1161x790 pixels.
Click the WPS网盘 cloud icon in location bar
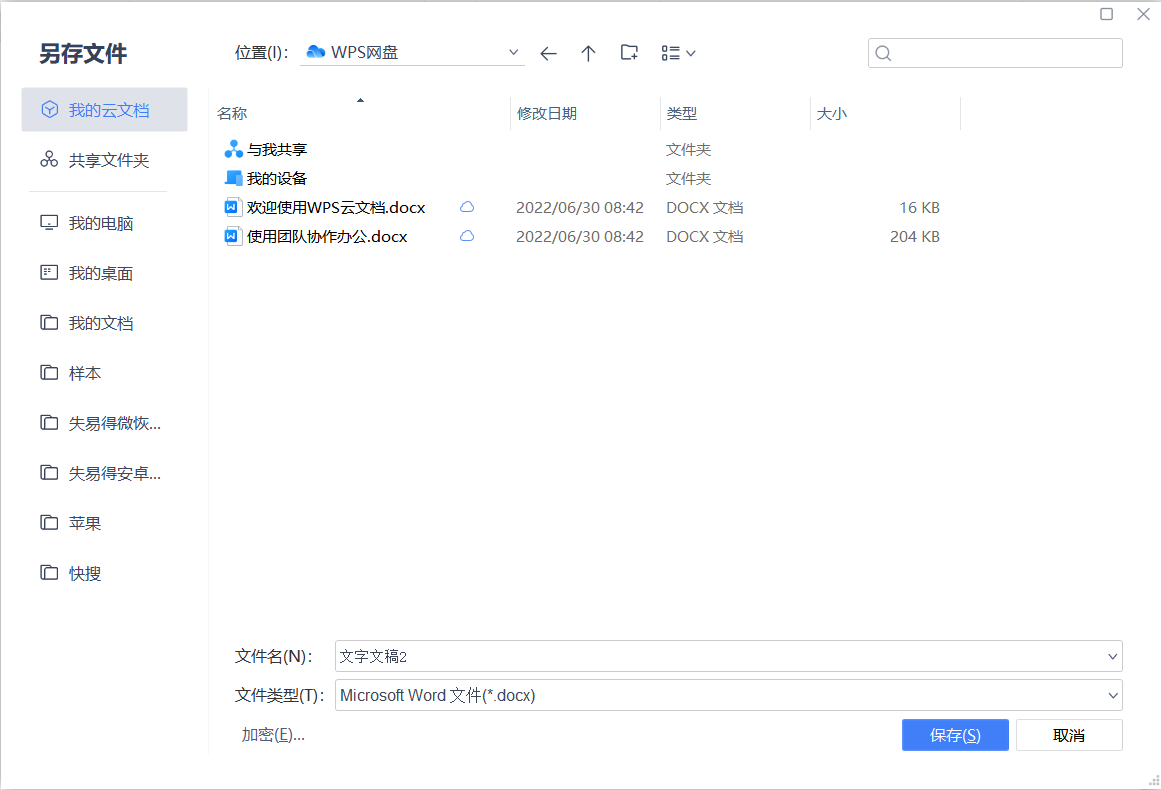tap(315, 52)
